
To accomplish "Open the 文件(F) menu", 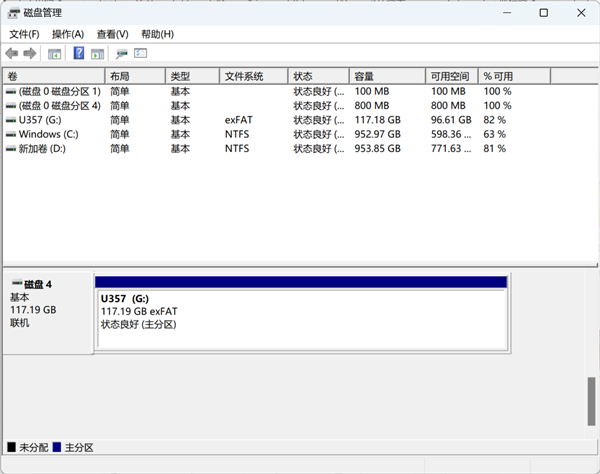I will pos(24,34).
